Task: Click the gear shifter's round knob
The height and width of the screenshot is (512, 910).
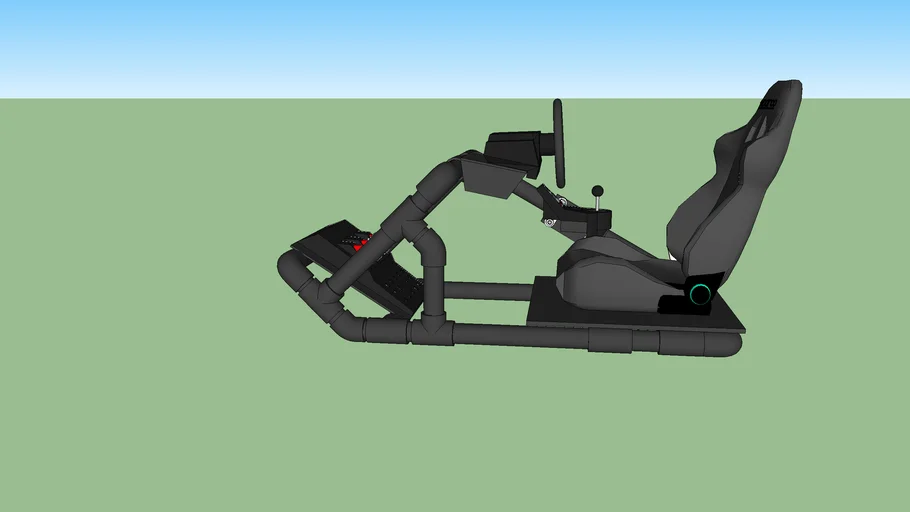Action: (598, 191)
